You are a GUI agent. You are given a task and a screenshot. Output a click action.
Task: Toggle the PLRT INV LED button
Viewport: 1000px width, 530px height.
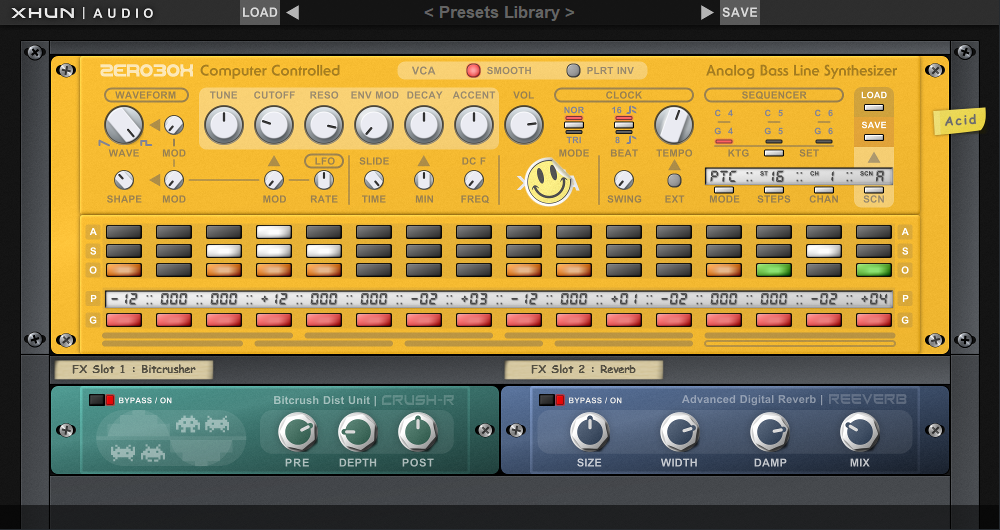pyautogui.click(x=573, y=71)
